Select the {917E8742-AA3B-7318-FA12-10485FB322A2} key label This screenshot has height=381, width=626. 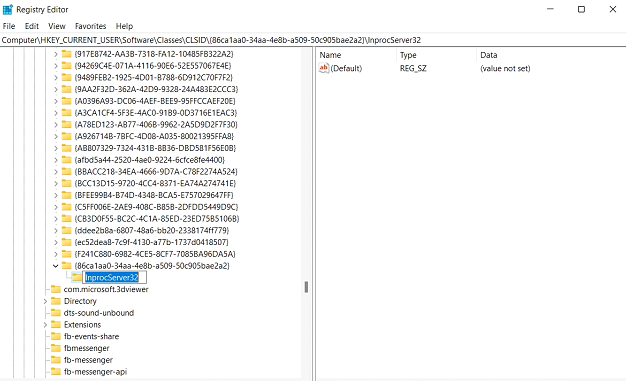coord(154,54)
